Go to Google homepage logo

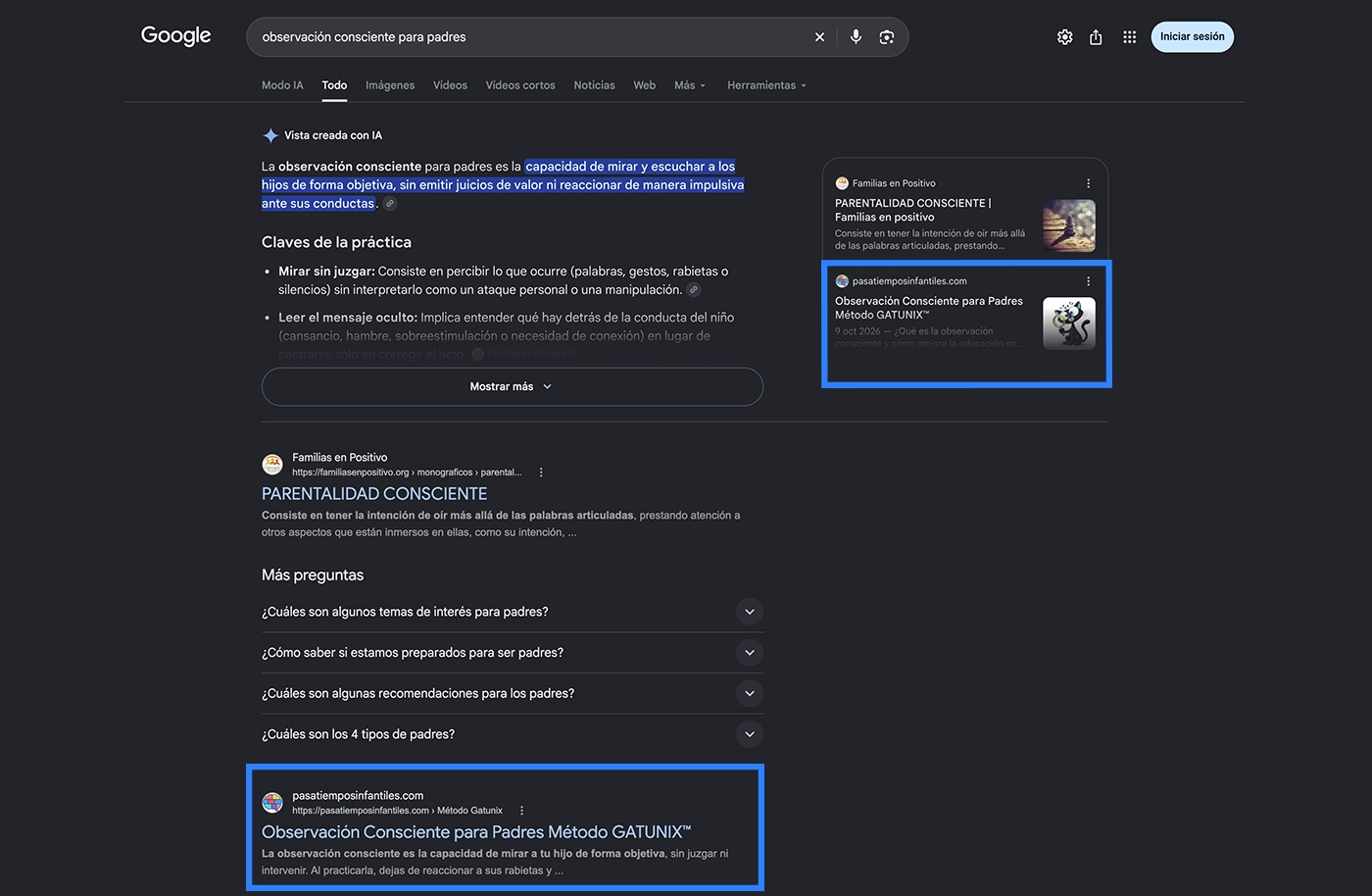[x=176, y=36]
